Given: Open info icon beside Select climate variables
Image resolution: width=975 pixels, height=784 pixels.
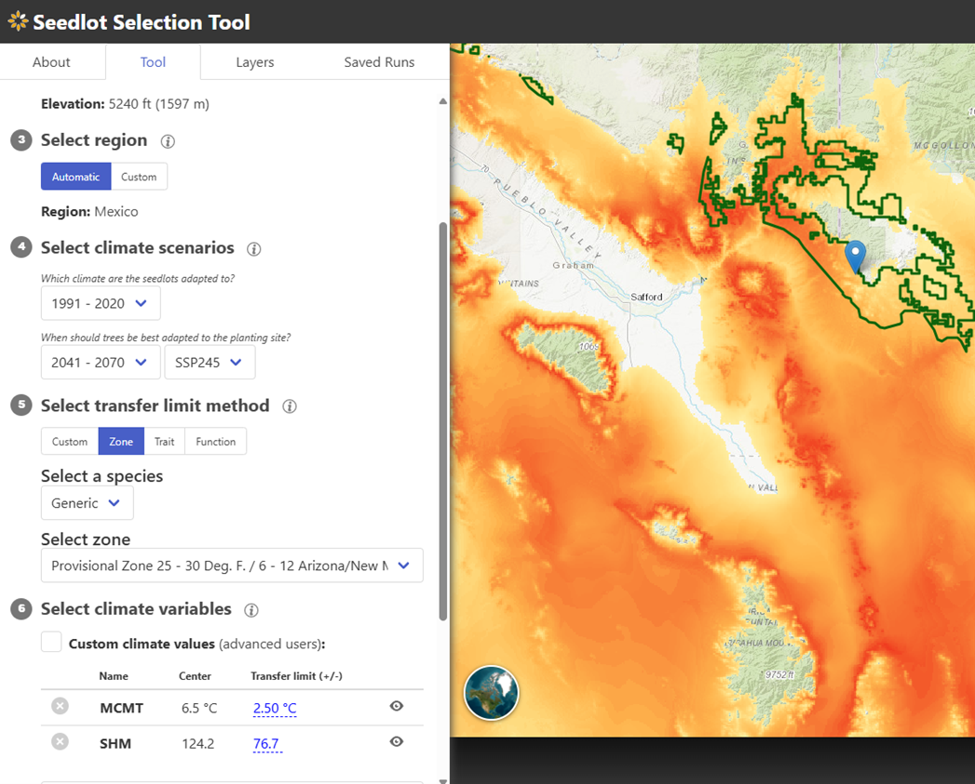Looking at the screenshot, I should coord(251,610).
